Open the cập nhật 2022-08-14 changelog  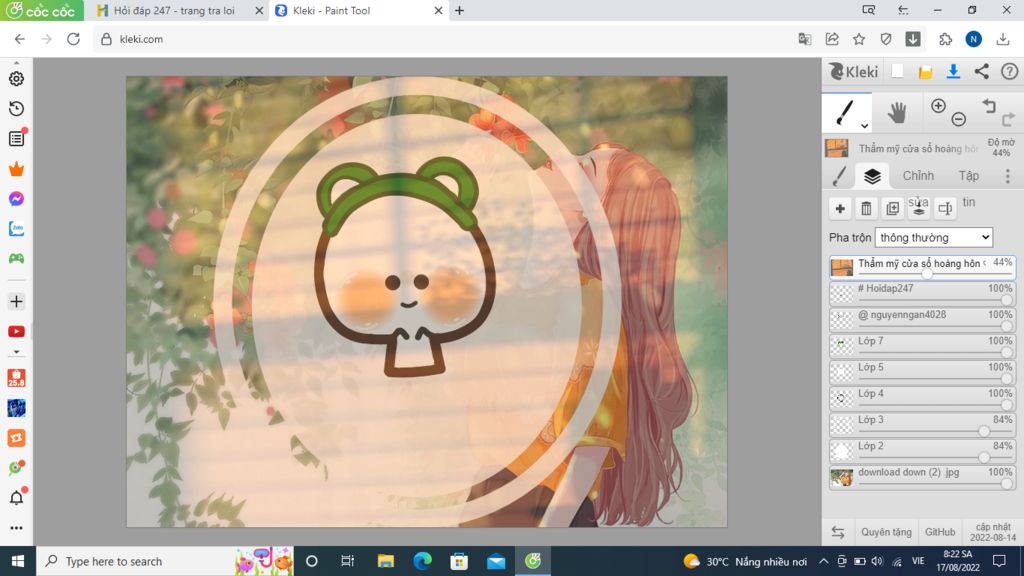tap(993, 532)
